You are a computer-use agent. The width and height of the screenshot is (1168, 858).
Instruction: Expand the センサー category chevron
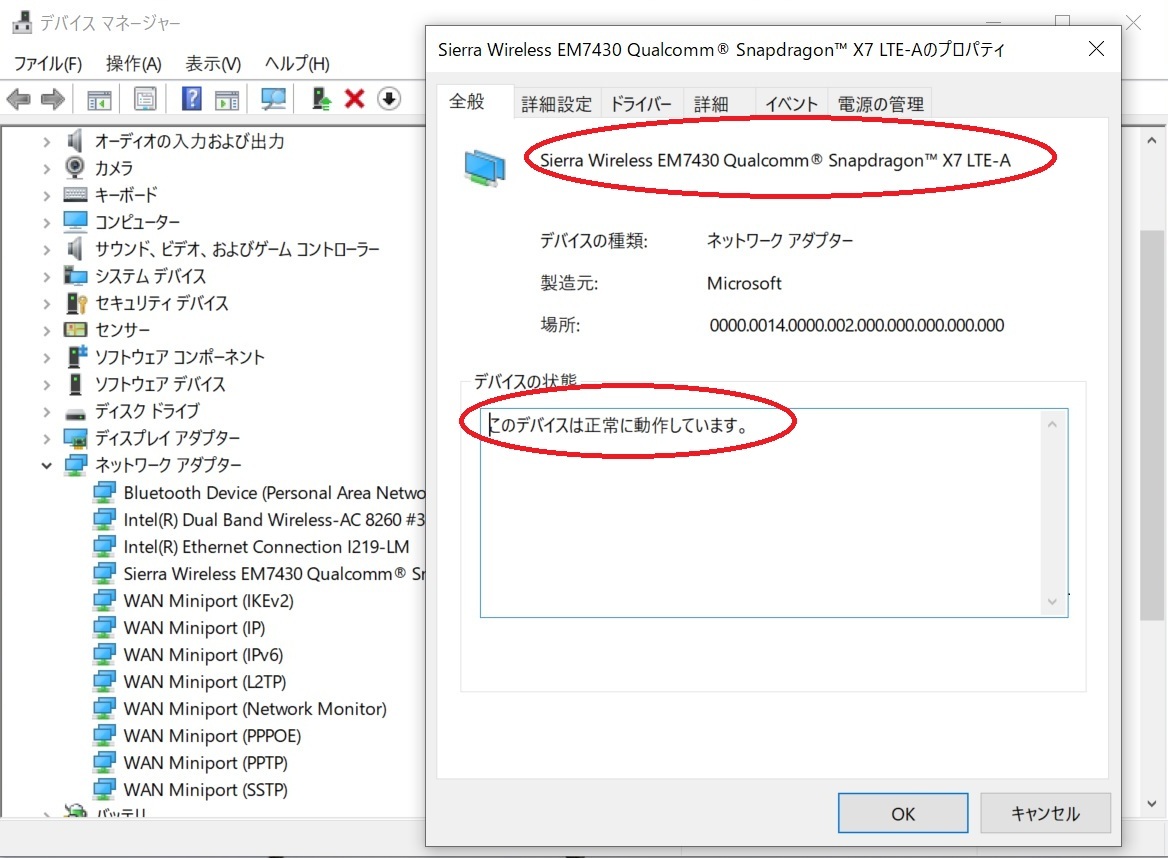pos(46,331)
